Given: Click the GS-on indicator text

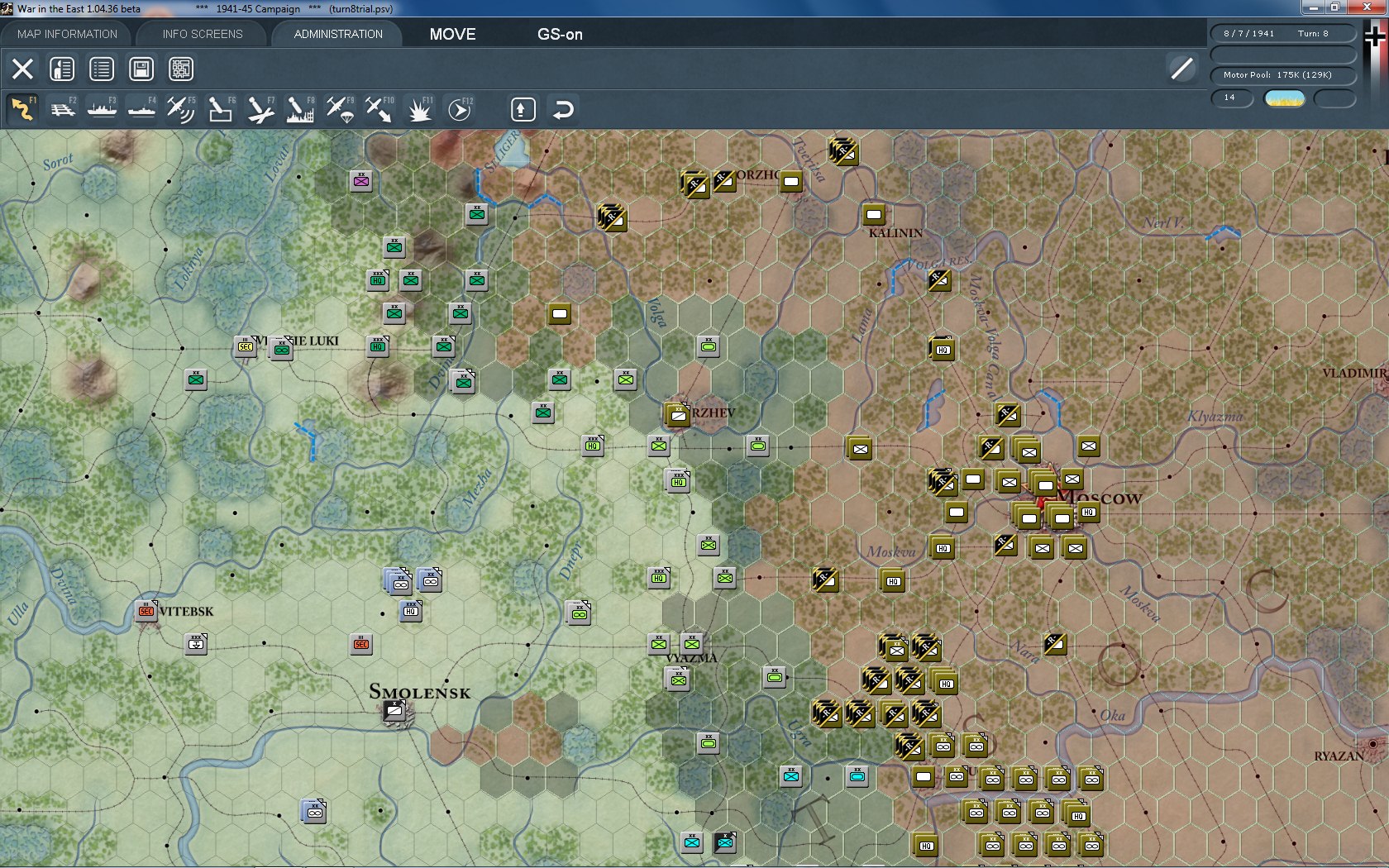Looking at the screenshot, I should pos(560,34).
